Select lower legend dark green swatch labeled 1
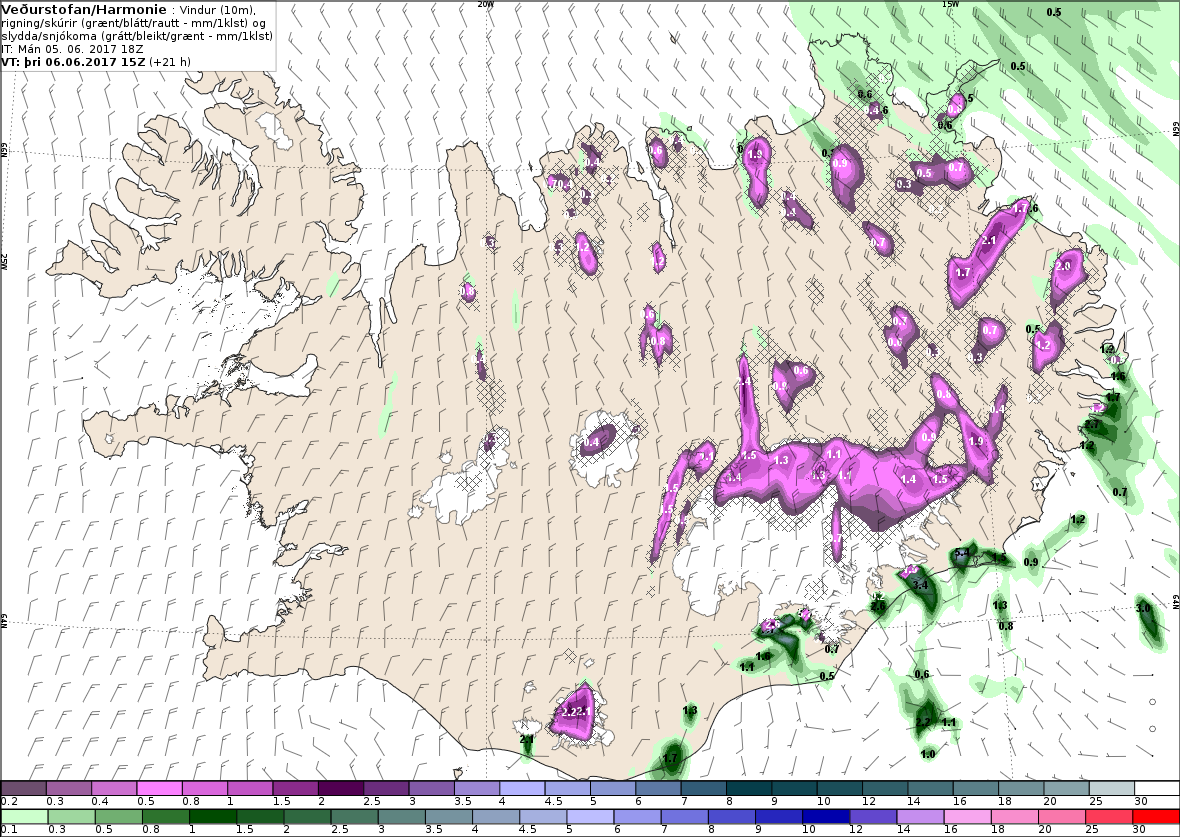This screenshot has height=837, width=1180. click(x=211, y=817)
